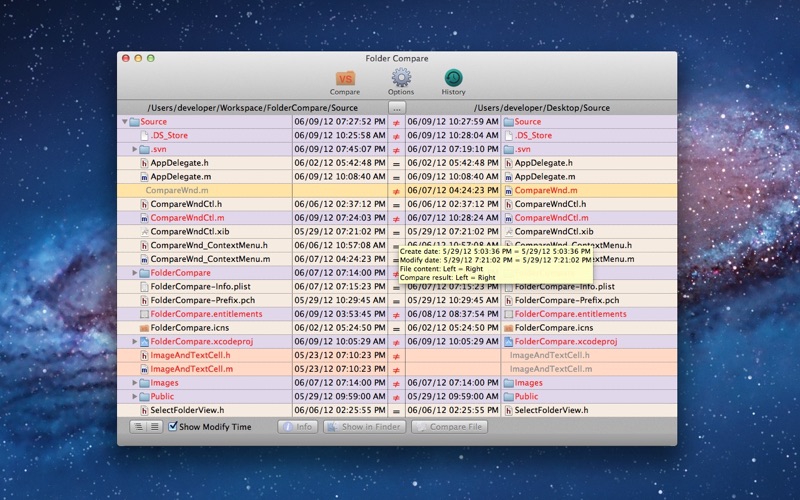Expand the .svn folder
Viewport: 800px width, 500px height.
[135, 149]
